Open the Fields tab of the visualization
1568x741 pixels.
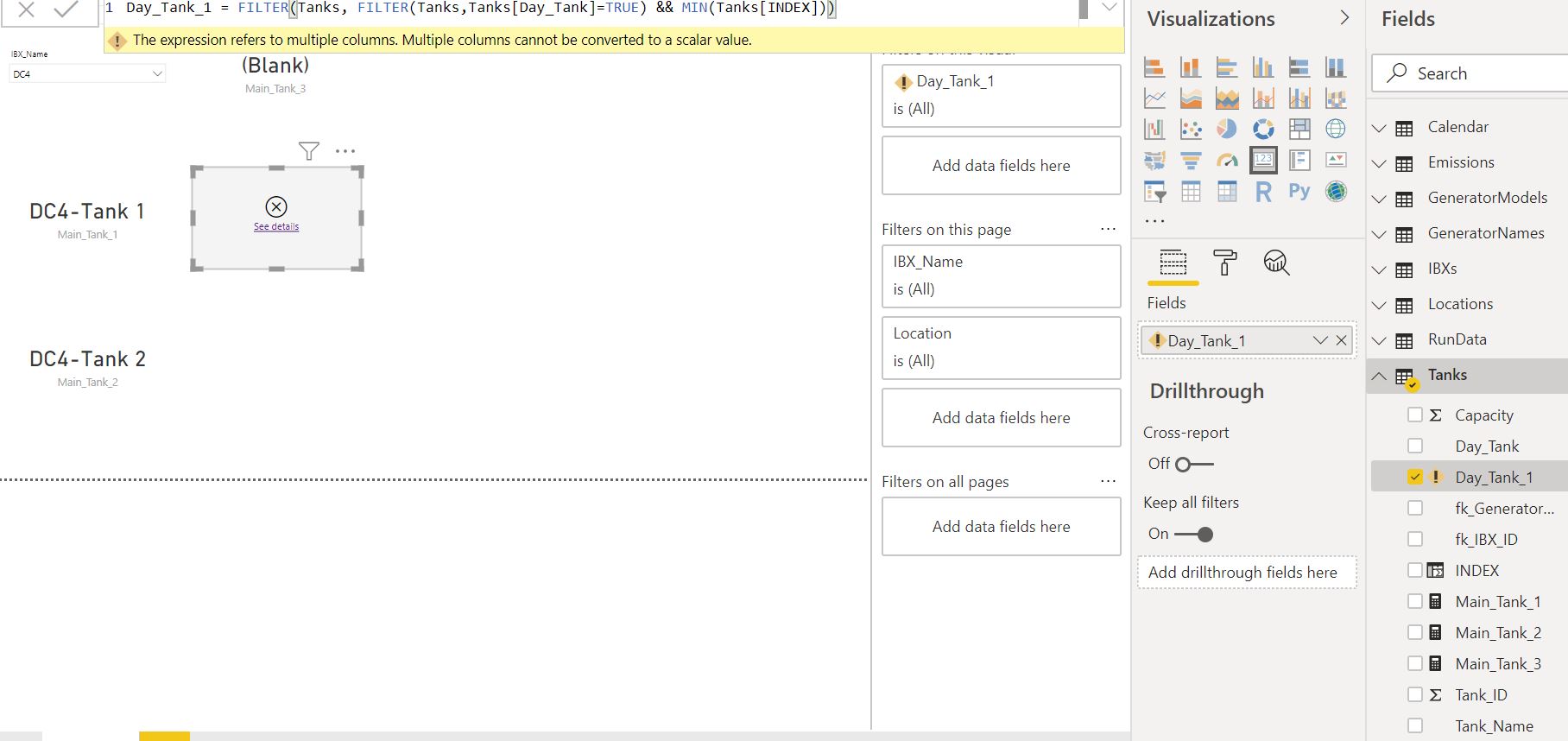(x=1173, y=263)
